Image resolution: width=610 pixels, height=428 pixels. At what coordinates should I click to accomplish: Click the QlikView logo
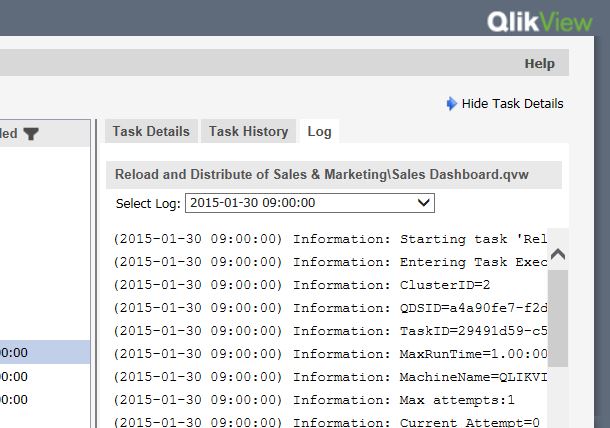point(540,22)
